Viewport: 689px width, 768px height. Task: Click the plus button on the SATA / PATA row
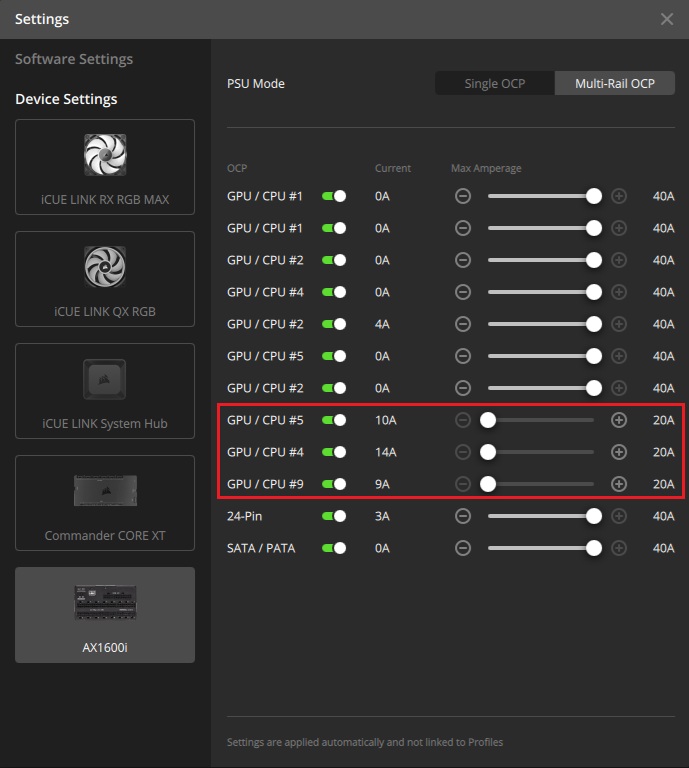(619, 548)
